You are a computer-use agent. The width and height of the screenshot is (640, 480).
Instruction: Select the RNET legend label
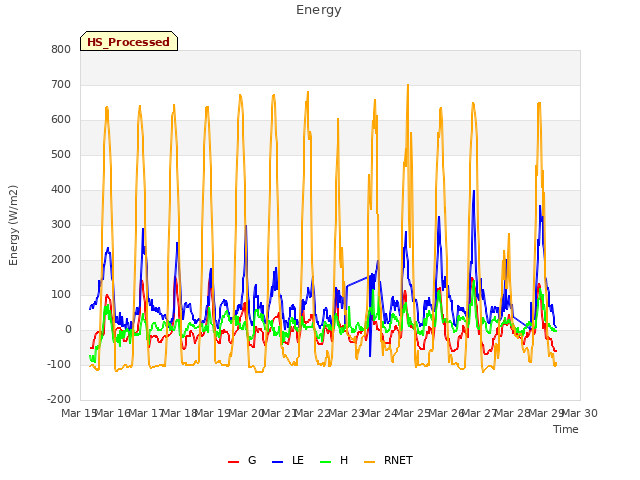[398, 460]
